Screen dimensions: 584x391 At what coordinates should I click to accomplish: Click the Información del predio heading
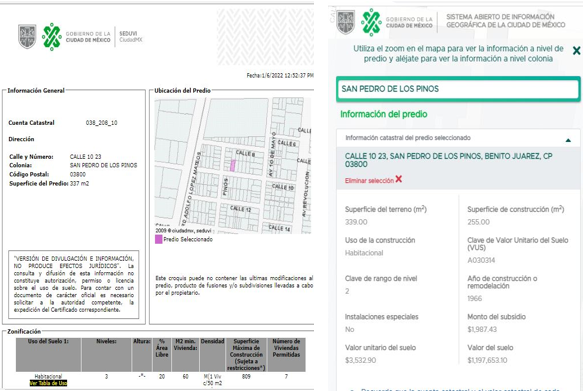click(x=384, y=114)
